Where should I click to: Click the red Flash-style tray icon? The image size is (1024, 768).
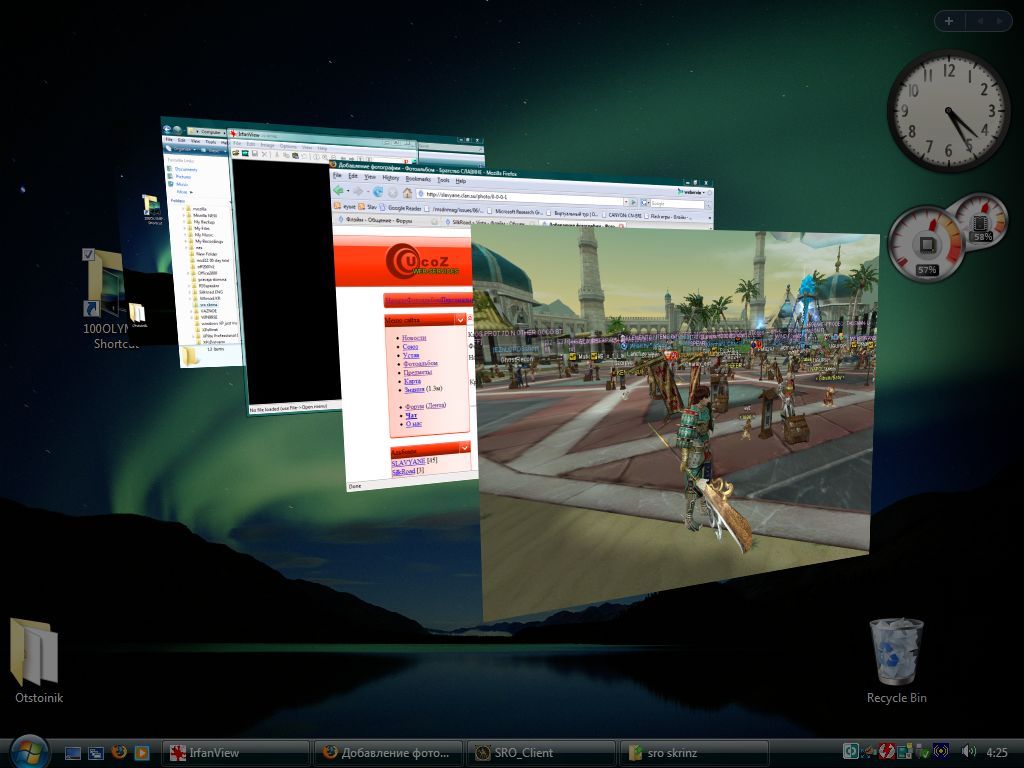886,751
